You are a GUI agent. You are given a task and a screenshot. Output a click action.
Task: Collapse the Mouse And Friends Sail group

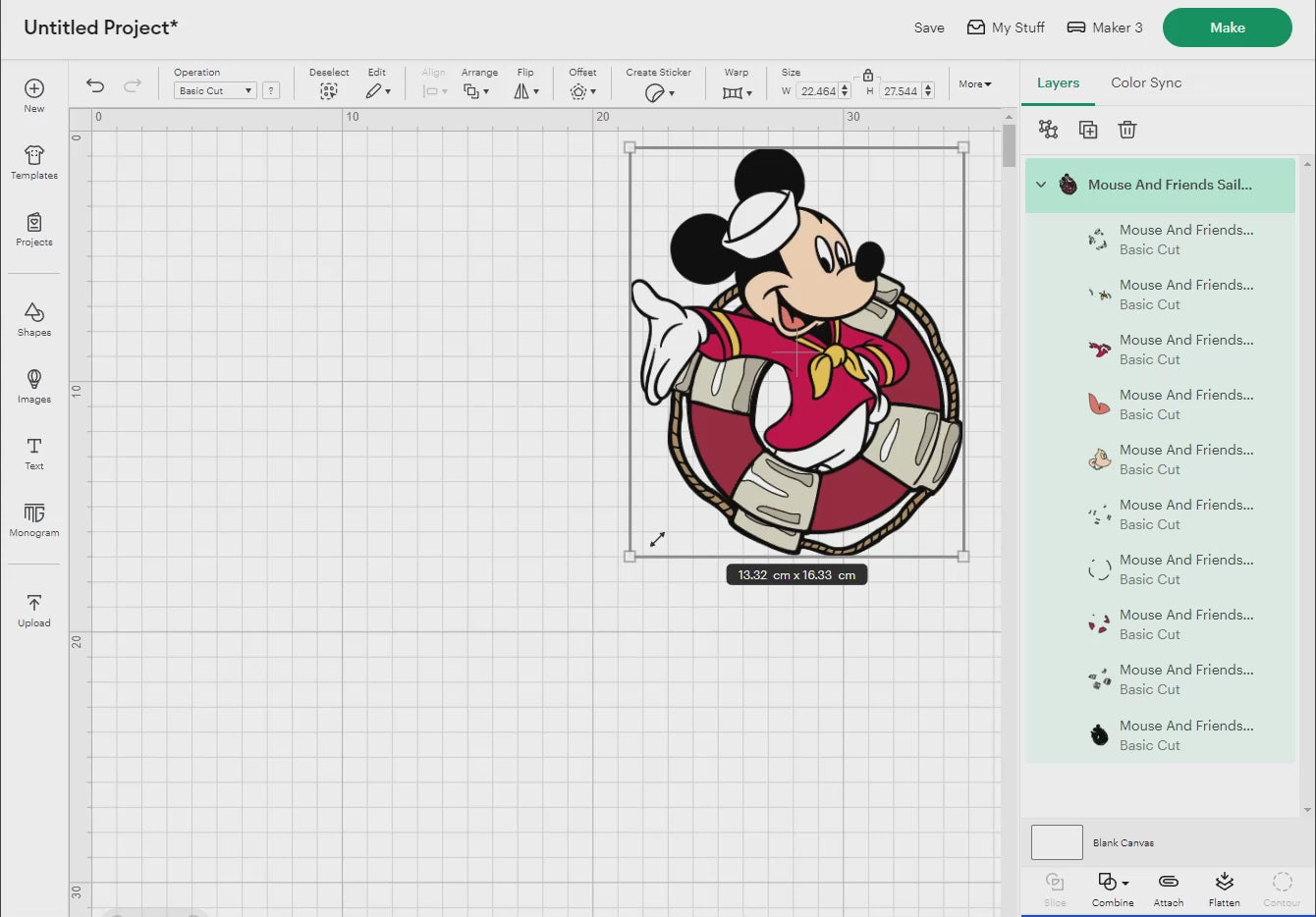(1041, 185)
